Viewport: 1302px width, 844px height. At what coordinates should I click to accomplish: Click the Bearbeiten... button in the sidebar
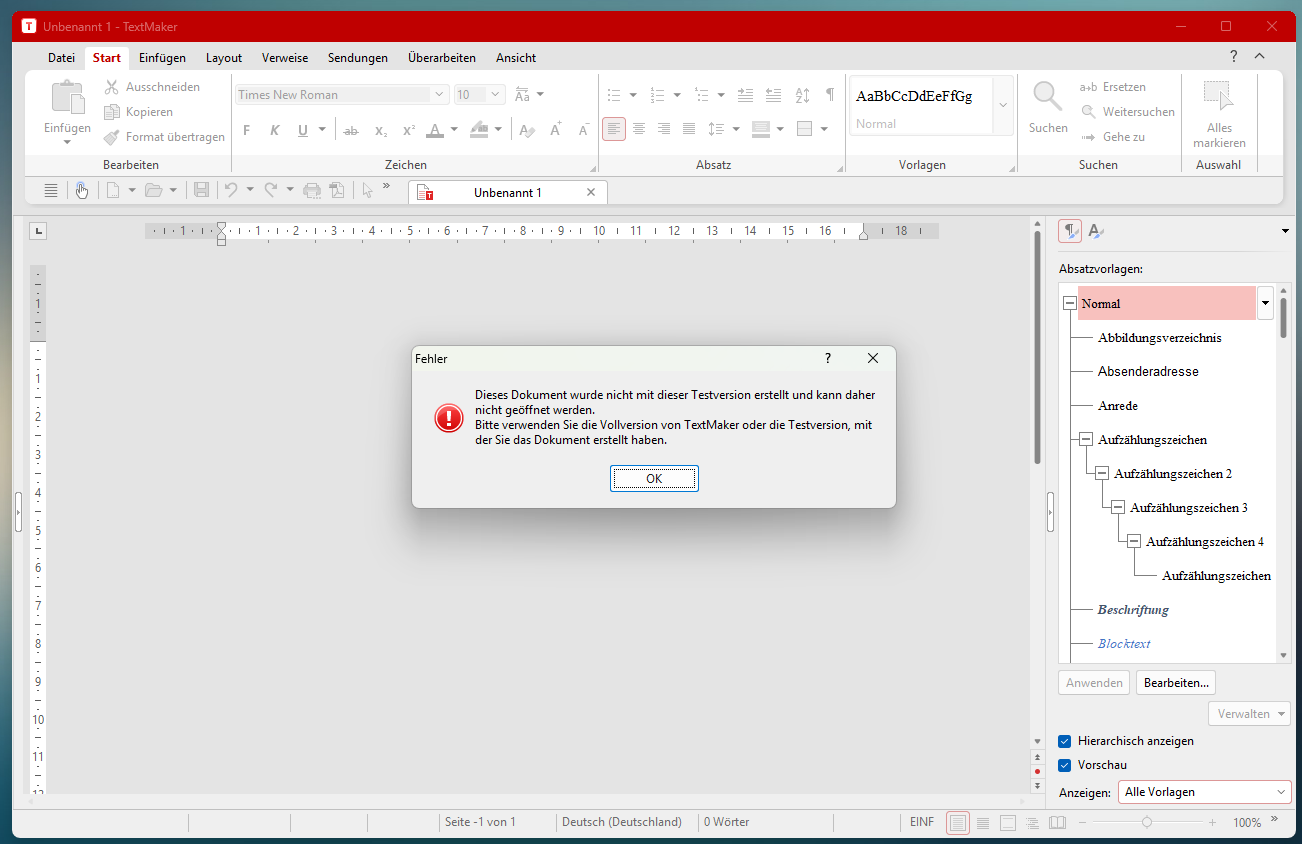pyautogui.click(x=1176, y=683)
